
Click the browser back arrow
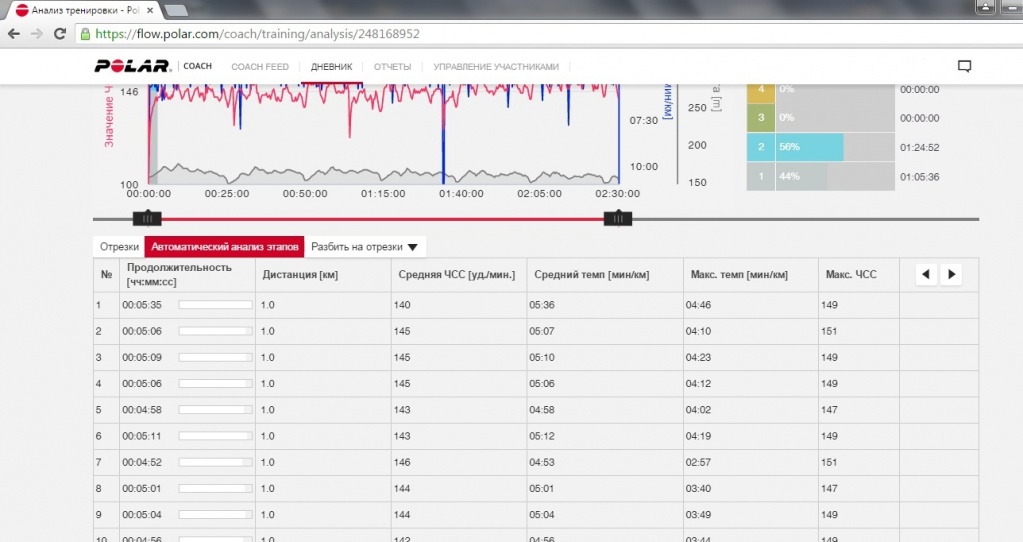pyautogui.click(x=14, y=33)
